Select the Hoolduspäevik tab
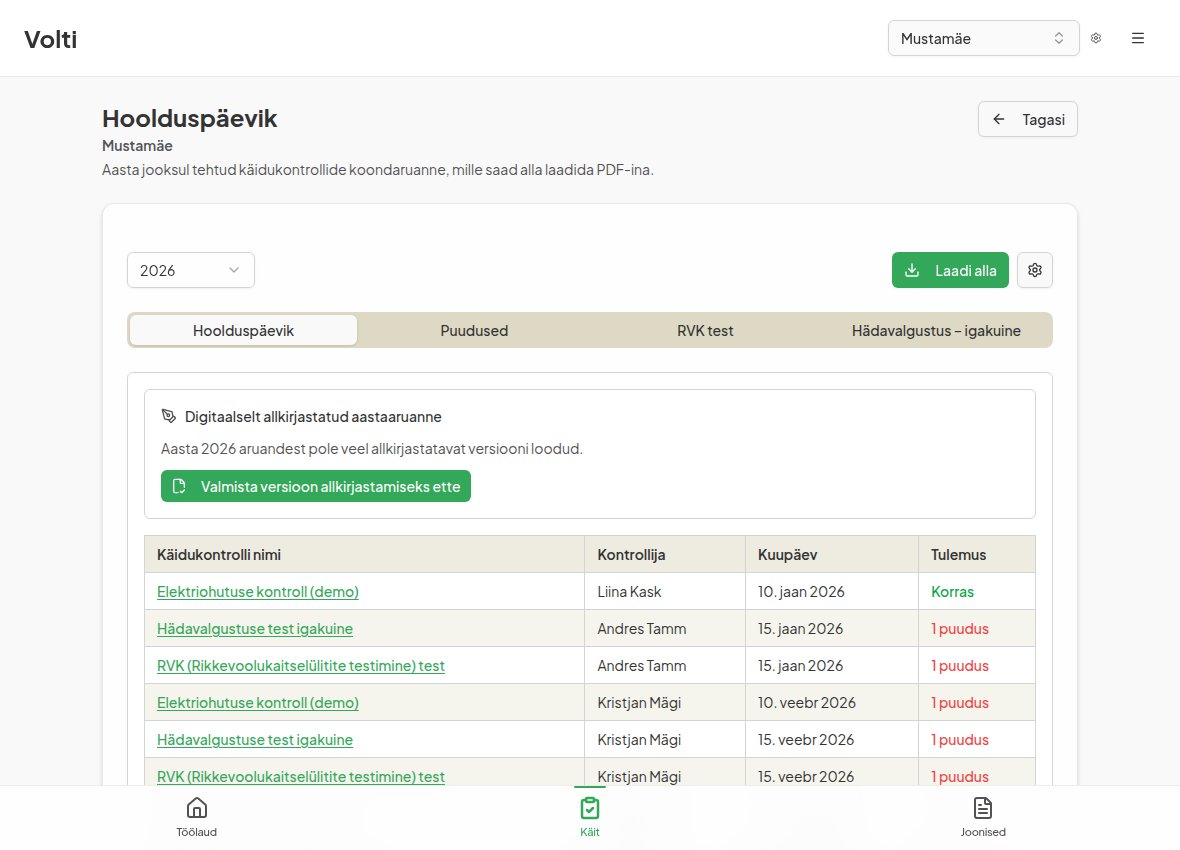The width and height of the screenshot is (1180, 850). (x=243, y=331)
